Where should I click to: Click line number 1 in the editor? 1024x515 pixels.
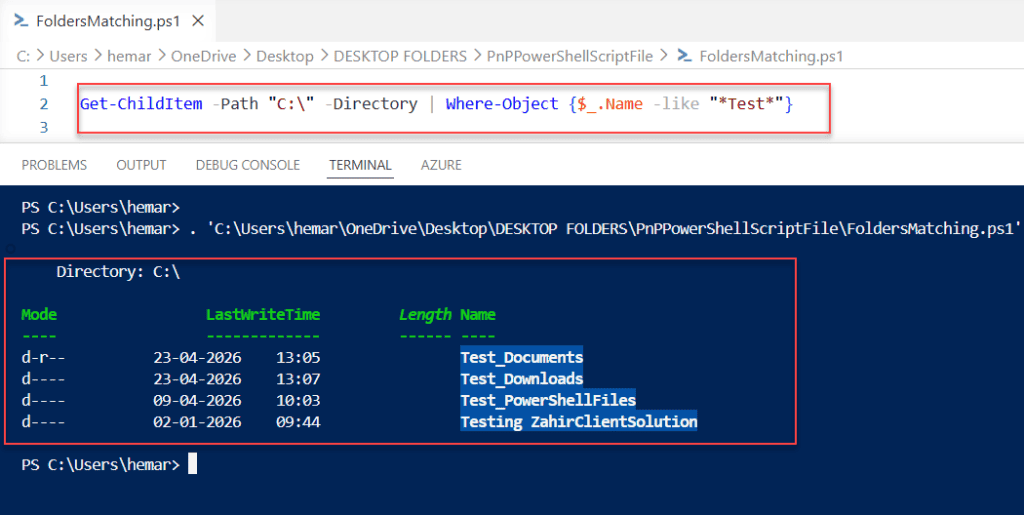pos(44,81)
